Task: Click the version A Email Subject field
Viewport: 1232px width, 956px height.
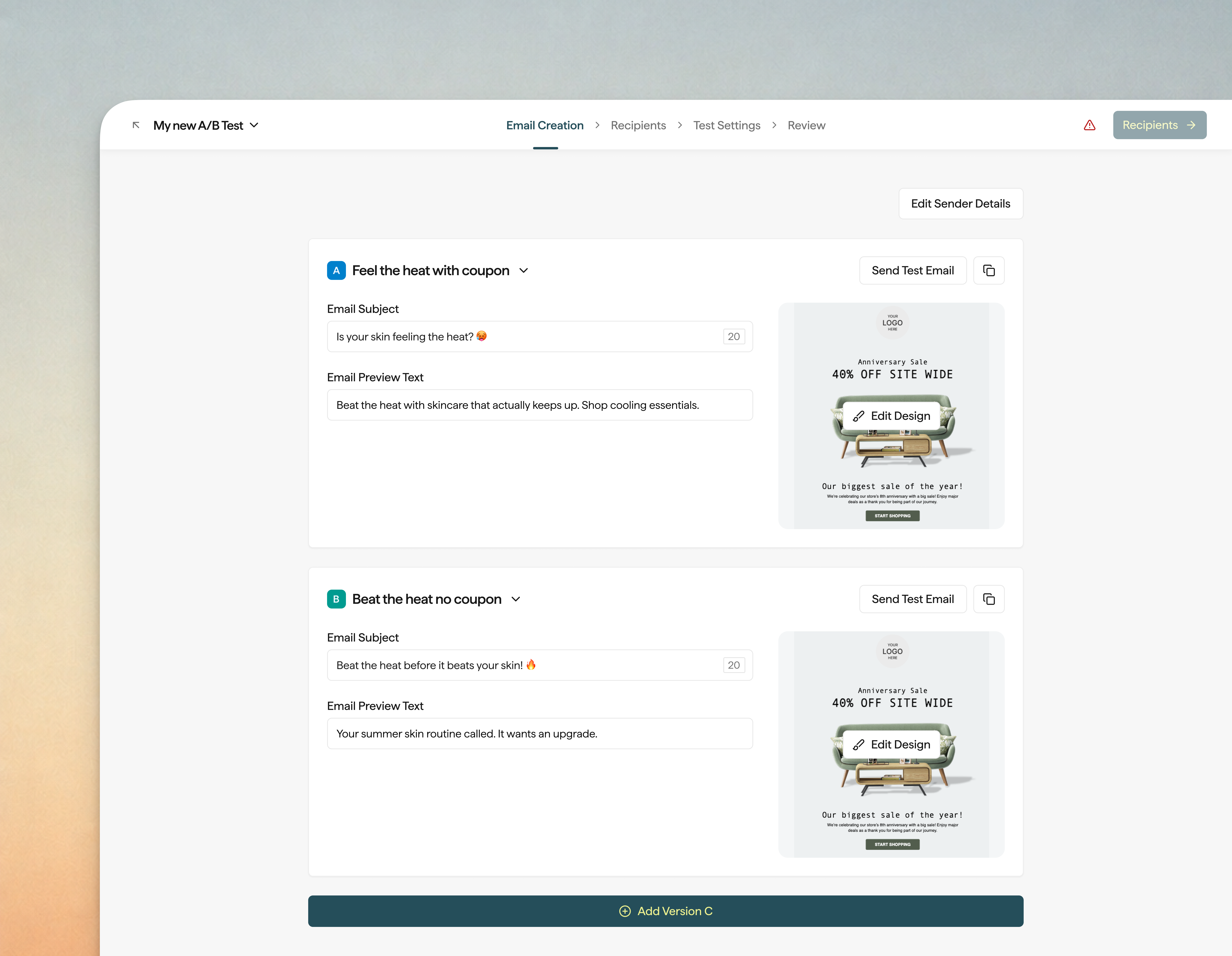Action: click(540, 337)
